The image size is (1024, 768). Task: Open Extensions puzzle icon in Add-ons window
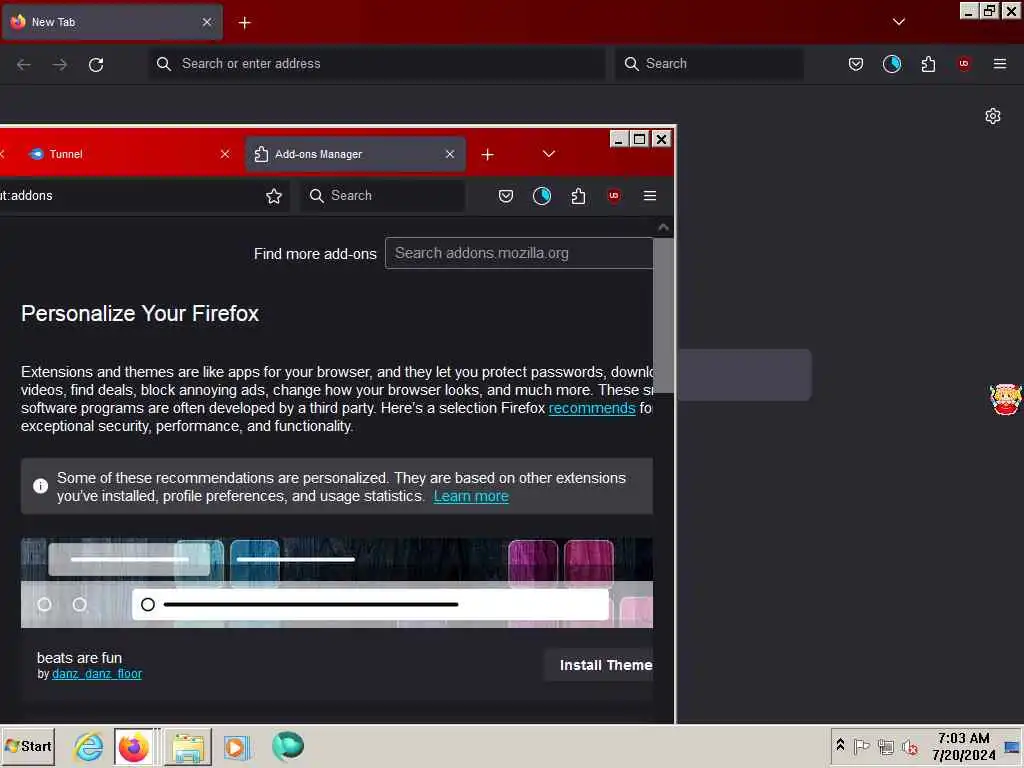click(x=578, y=196)
